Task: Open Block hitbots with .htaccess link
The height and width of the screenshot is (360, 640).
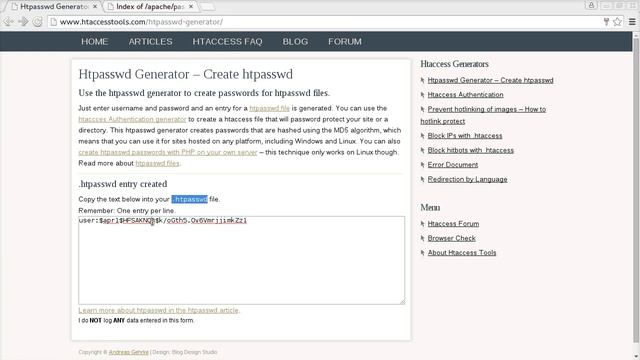Action: 471,150
